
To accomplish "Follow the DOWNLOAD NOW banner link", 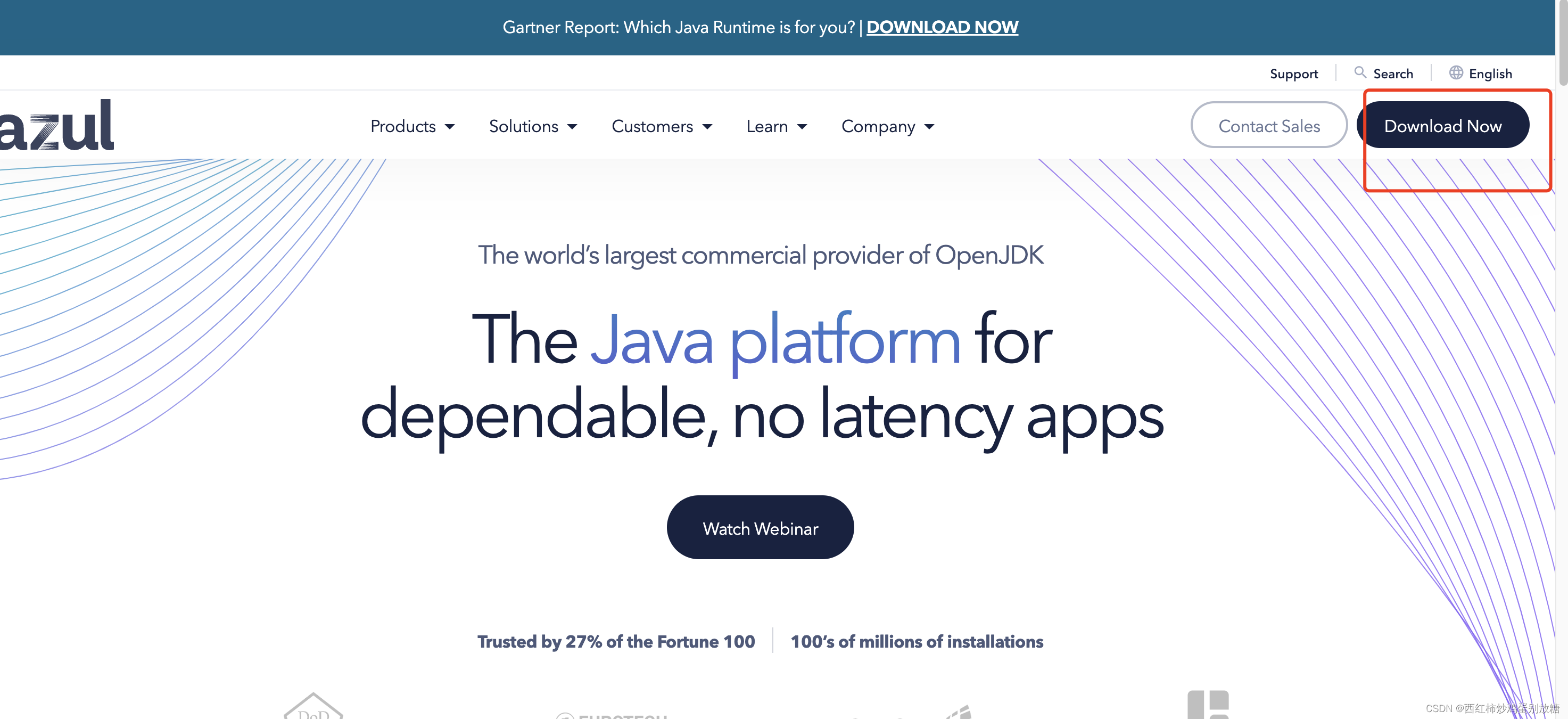I will tap(942, 27).
